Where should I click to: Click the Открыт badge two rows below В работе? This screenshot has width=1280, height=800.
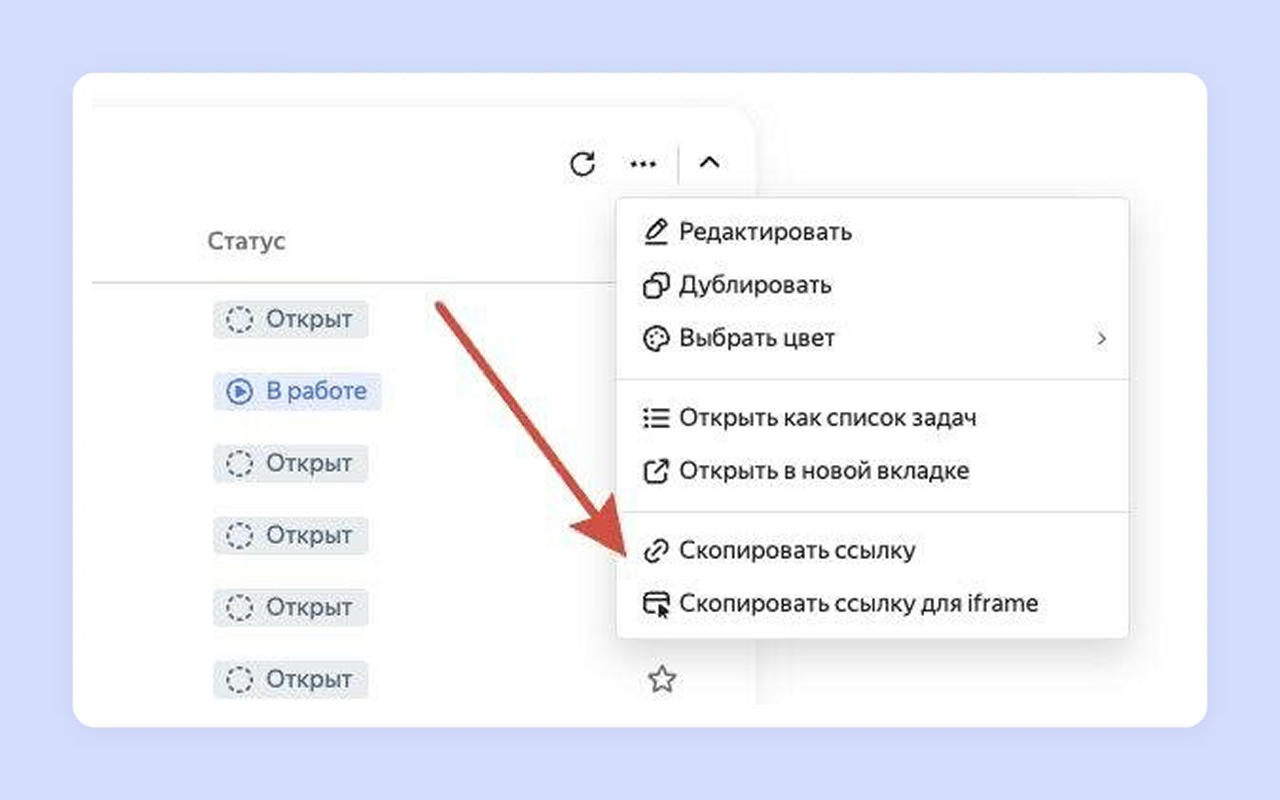click(290, 536)
